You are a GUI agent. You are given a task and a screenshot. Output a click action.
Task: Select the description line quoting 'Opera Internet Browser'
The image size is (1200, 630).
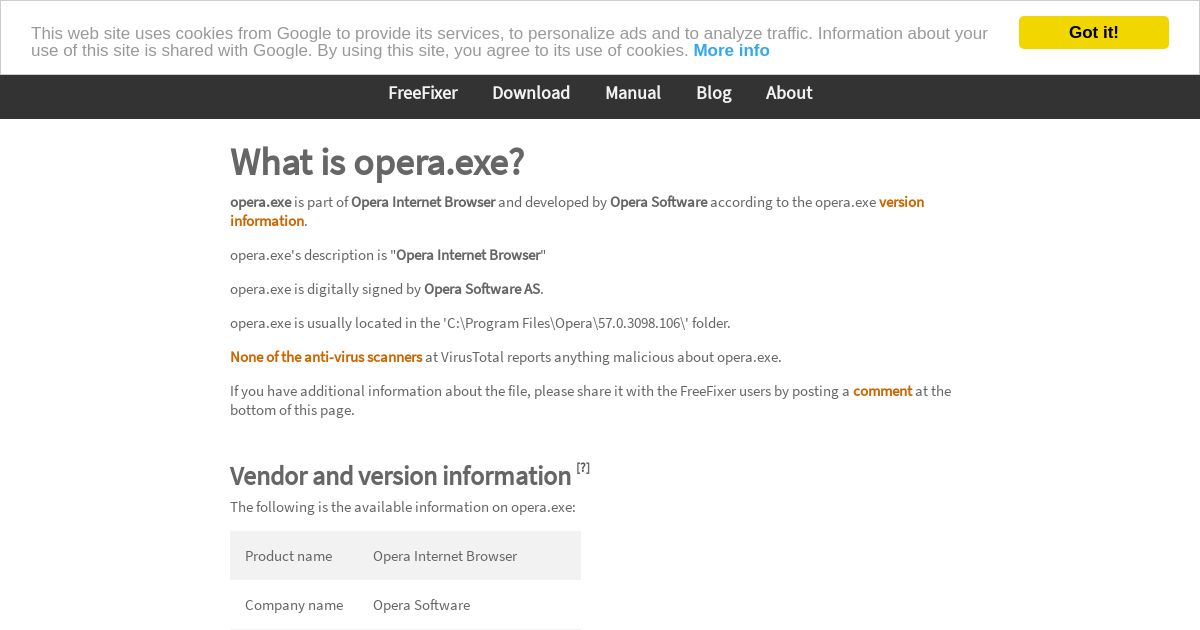tap(388, 255)
